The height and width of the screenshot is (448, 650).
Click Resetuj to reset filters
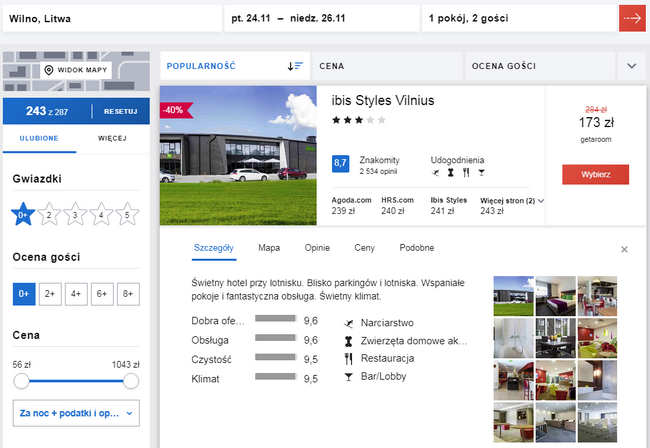pos(121,110)
